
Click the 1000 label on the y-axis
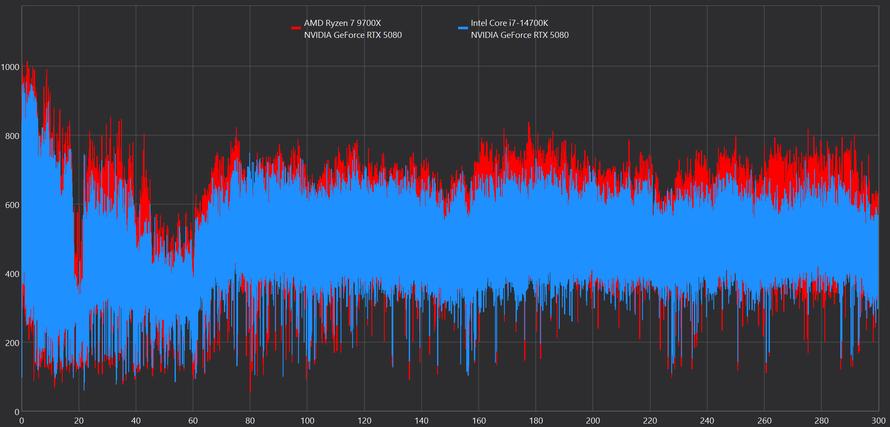point(10,67)
